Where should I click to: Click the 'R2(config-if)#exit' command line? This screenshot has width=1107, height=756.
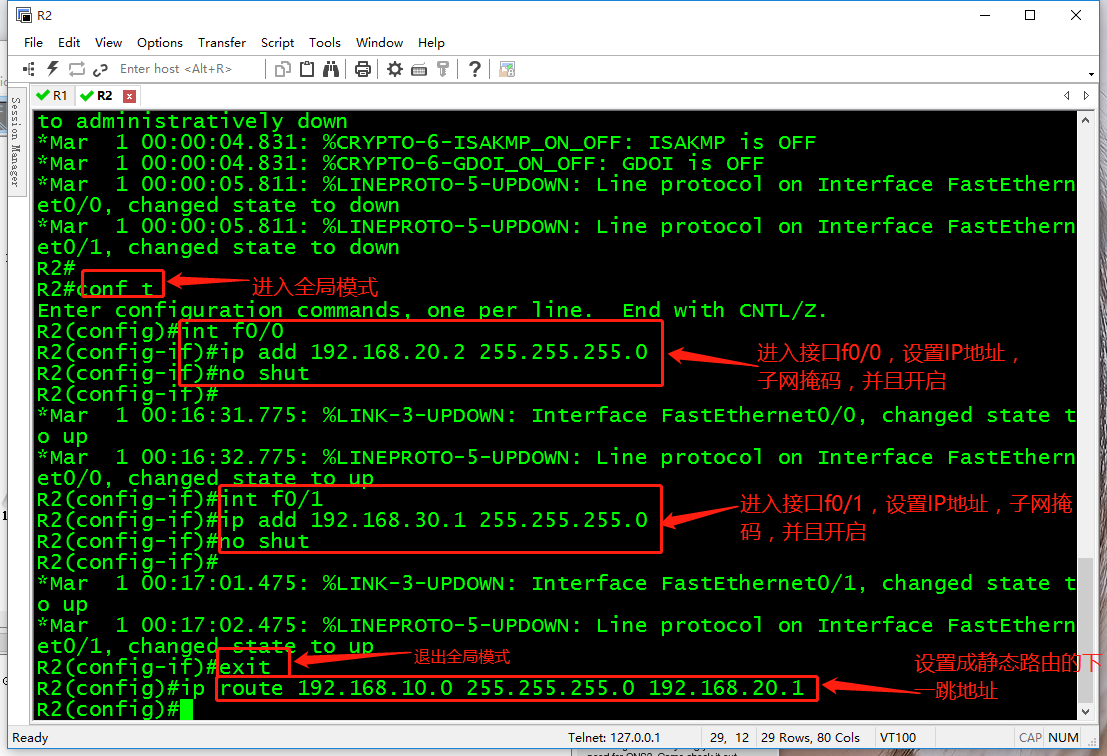154,667
